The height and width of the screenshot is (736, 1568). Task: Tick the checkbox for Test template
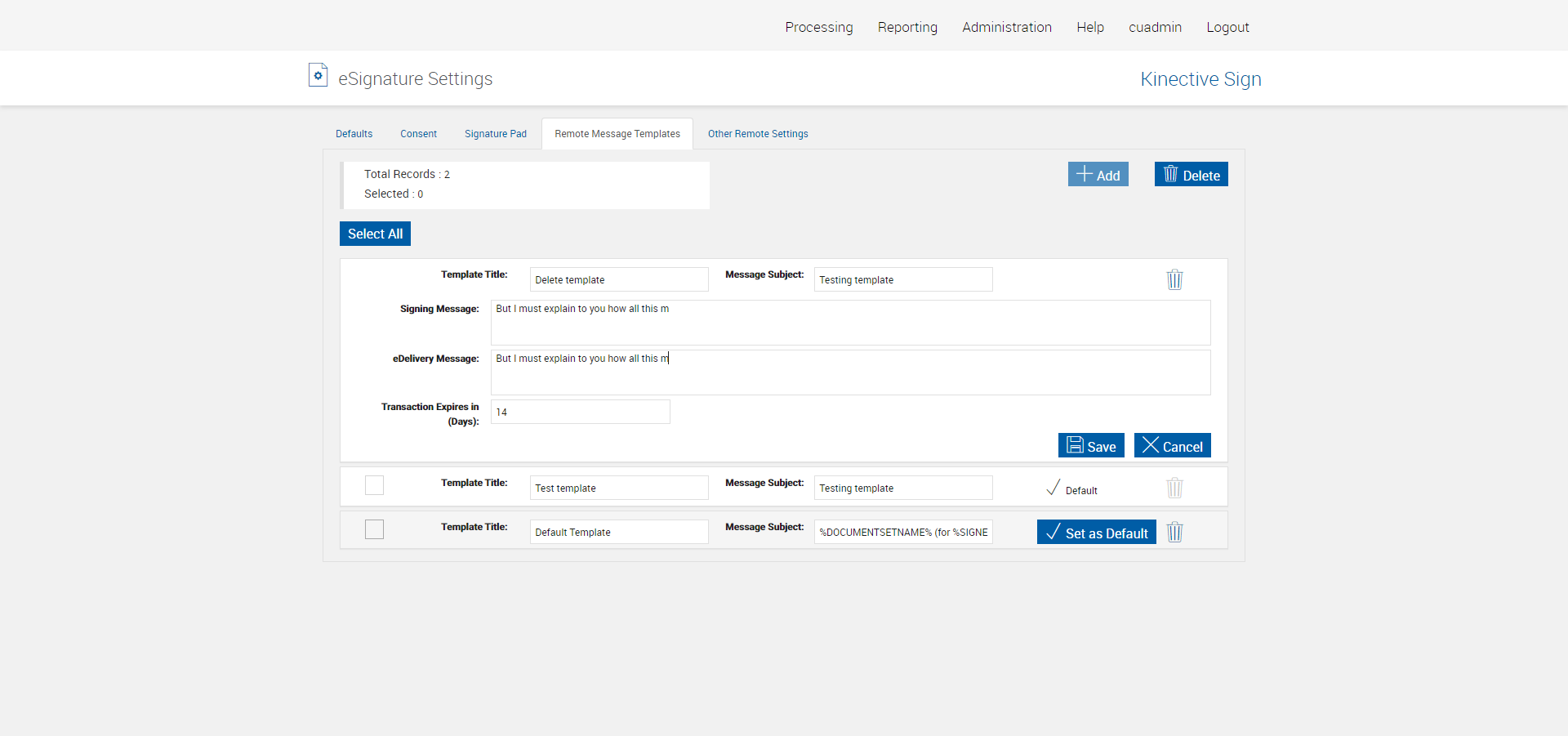(374, 485)
